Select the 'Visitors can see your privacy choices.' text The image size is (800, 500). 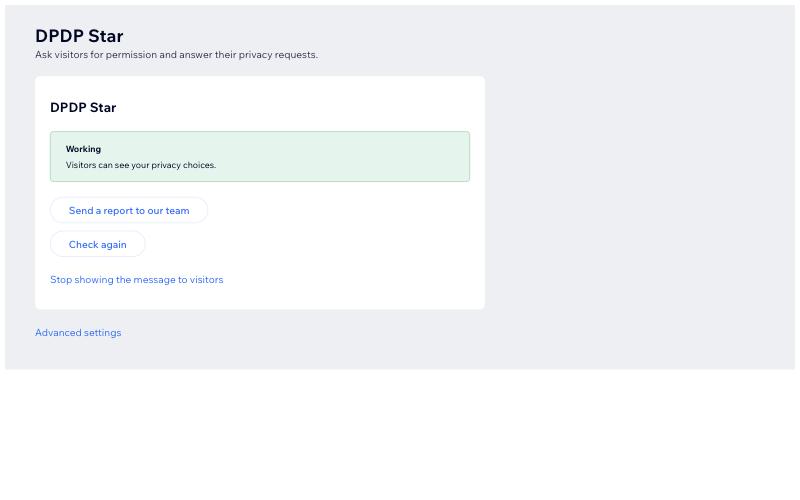[x=141, y=165]
